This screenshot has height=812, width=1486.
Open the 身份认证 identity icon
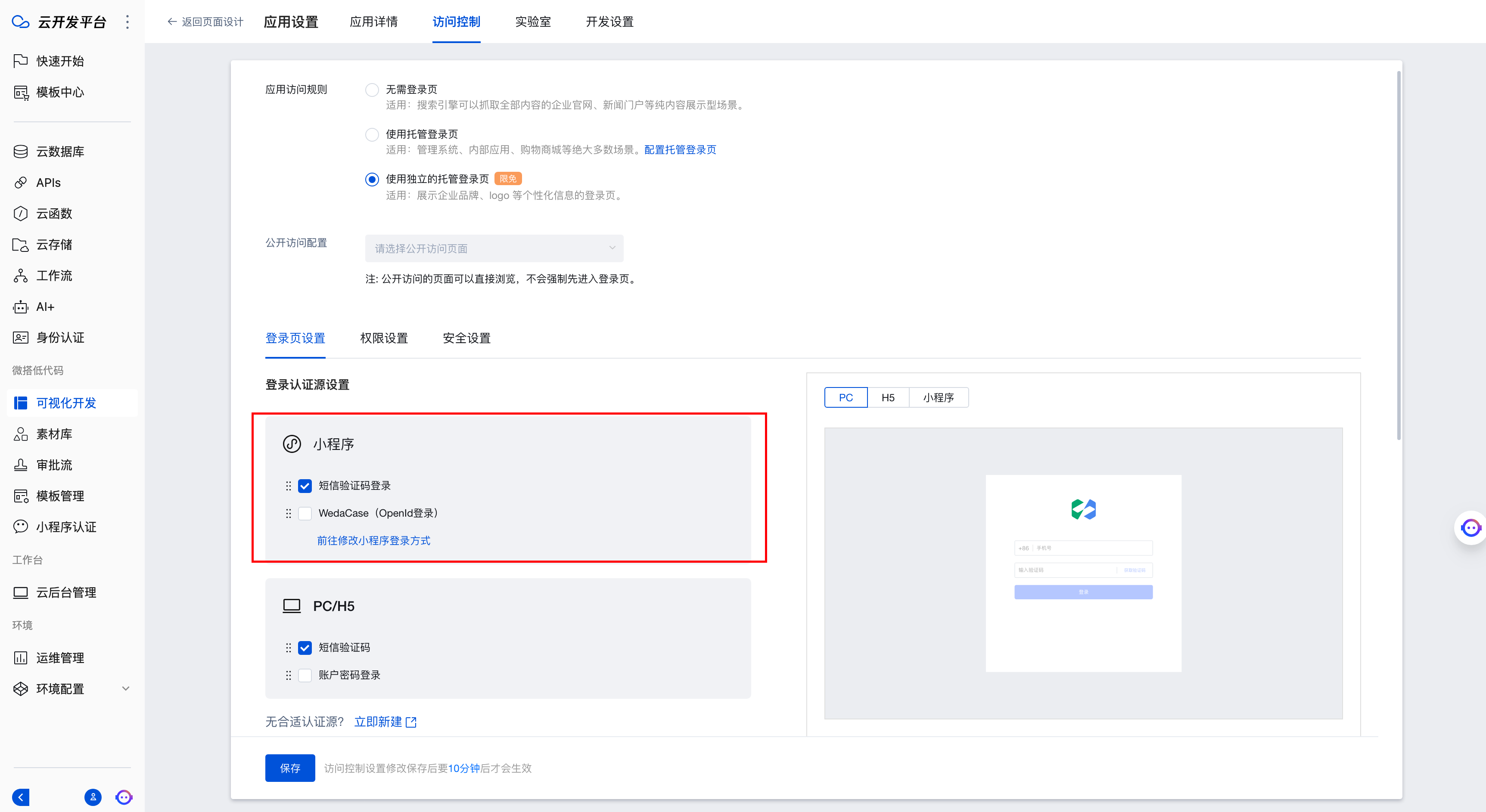[21, 338]
